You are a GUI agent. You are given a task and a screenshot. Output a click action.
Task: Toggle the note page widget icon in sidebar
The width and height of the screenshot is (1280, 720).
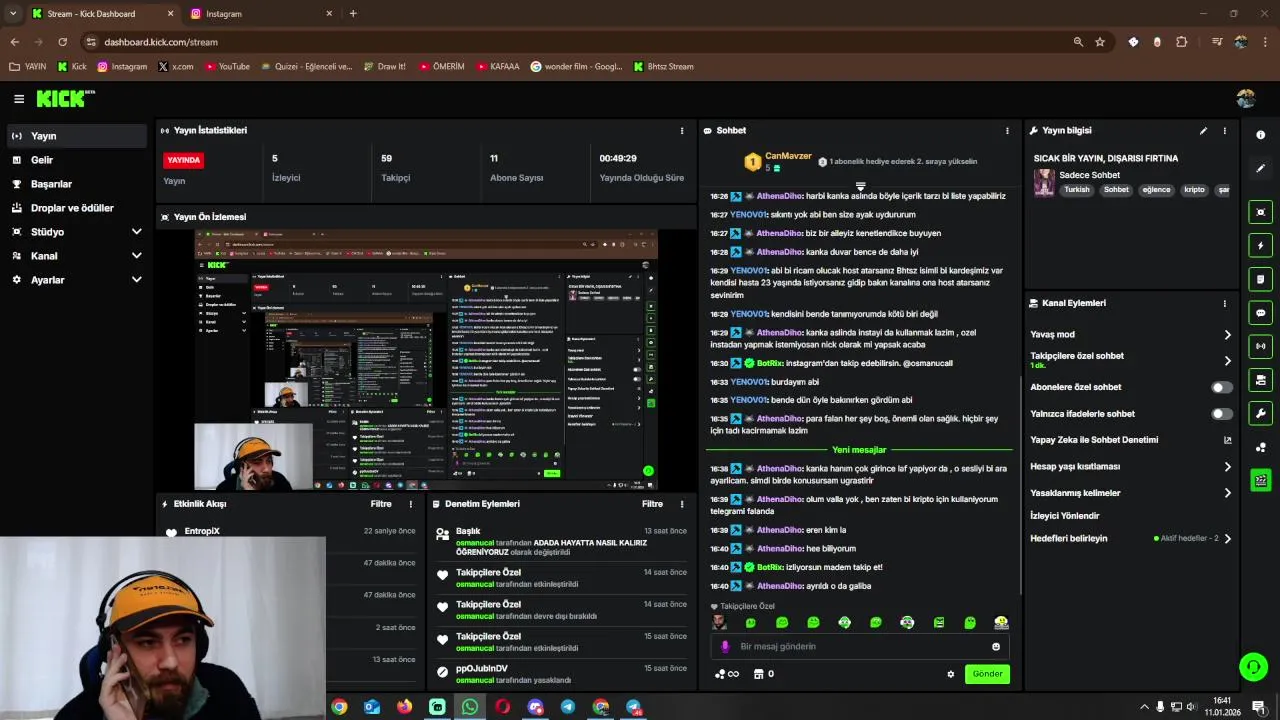click(x=1261, y=279)
